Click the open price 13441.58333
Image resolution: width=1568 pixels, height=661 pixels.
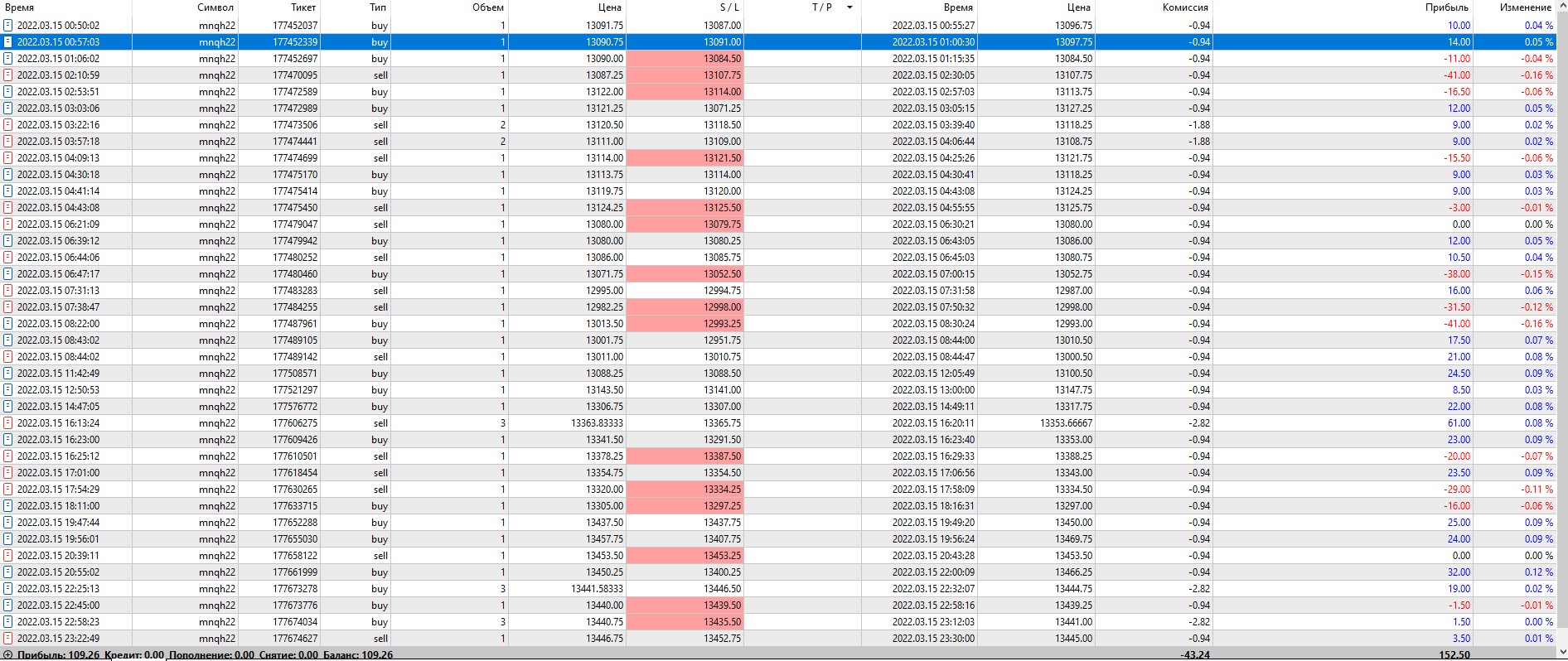pyautogui.click(x=597, y=589)
